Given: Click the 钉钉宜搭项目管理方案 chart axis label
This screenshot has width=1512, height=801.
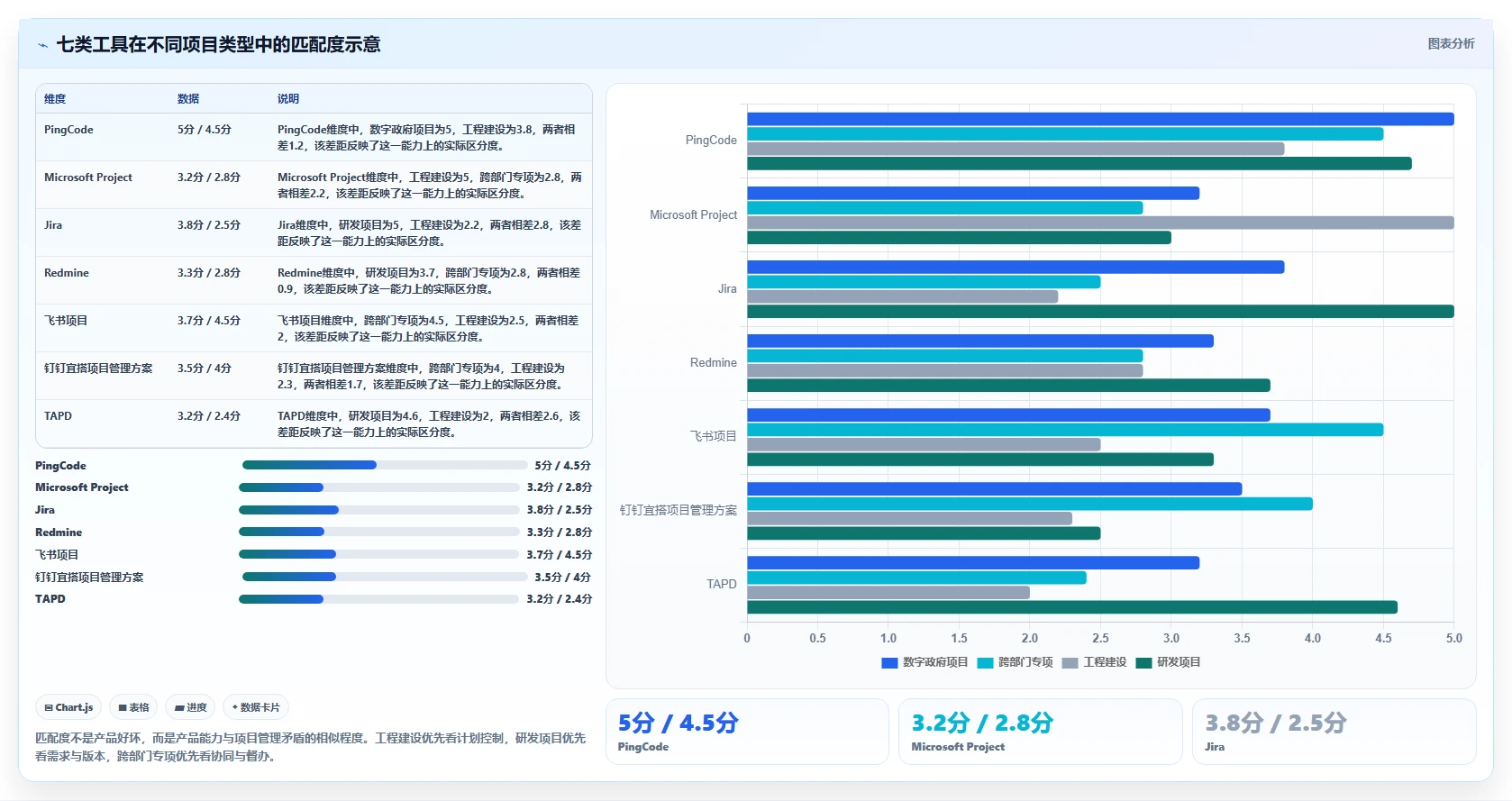Looking at the screenshot, I should coord(679,510).
